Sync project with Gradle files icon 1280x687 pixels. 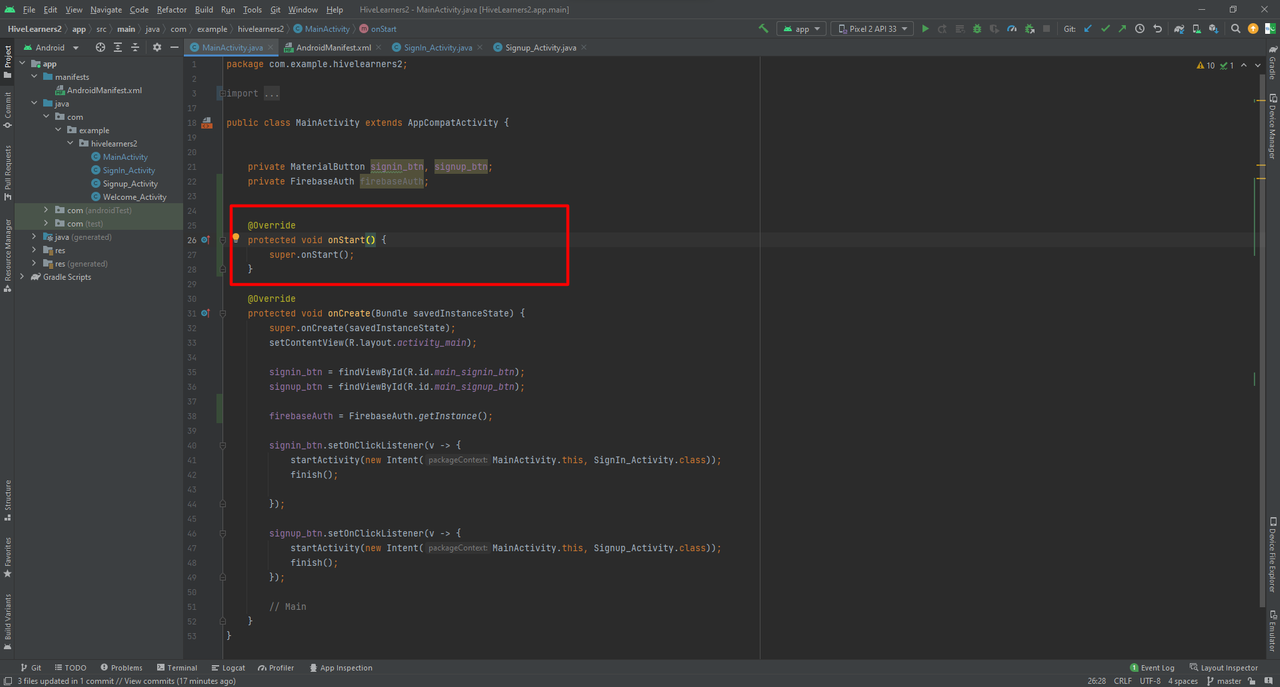pyautogui.click(x=1179, y=29)
